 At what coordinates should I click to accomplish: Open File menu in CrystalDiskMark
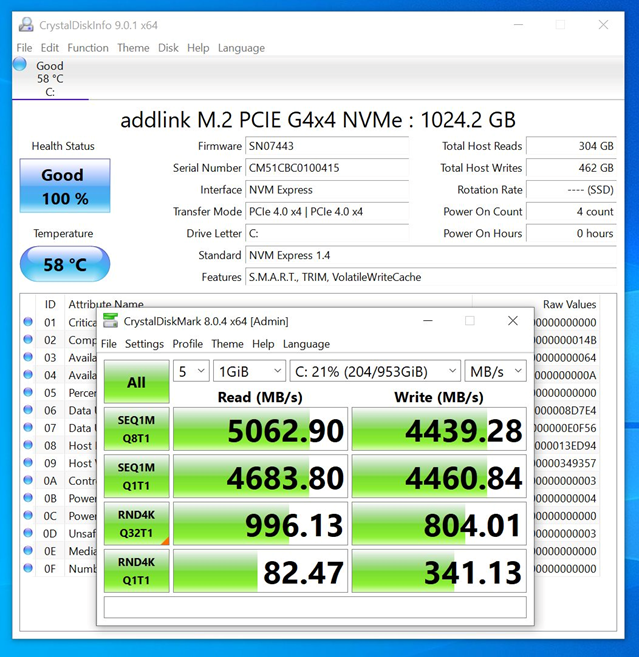tap(109, 344)
